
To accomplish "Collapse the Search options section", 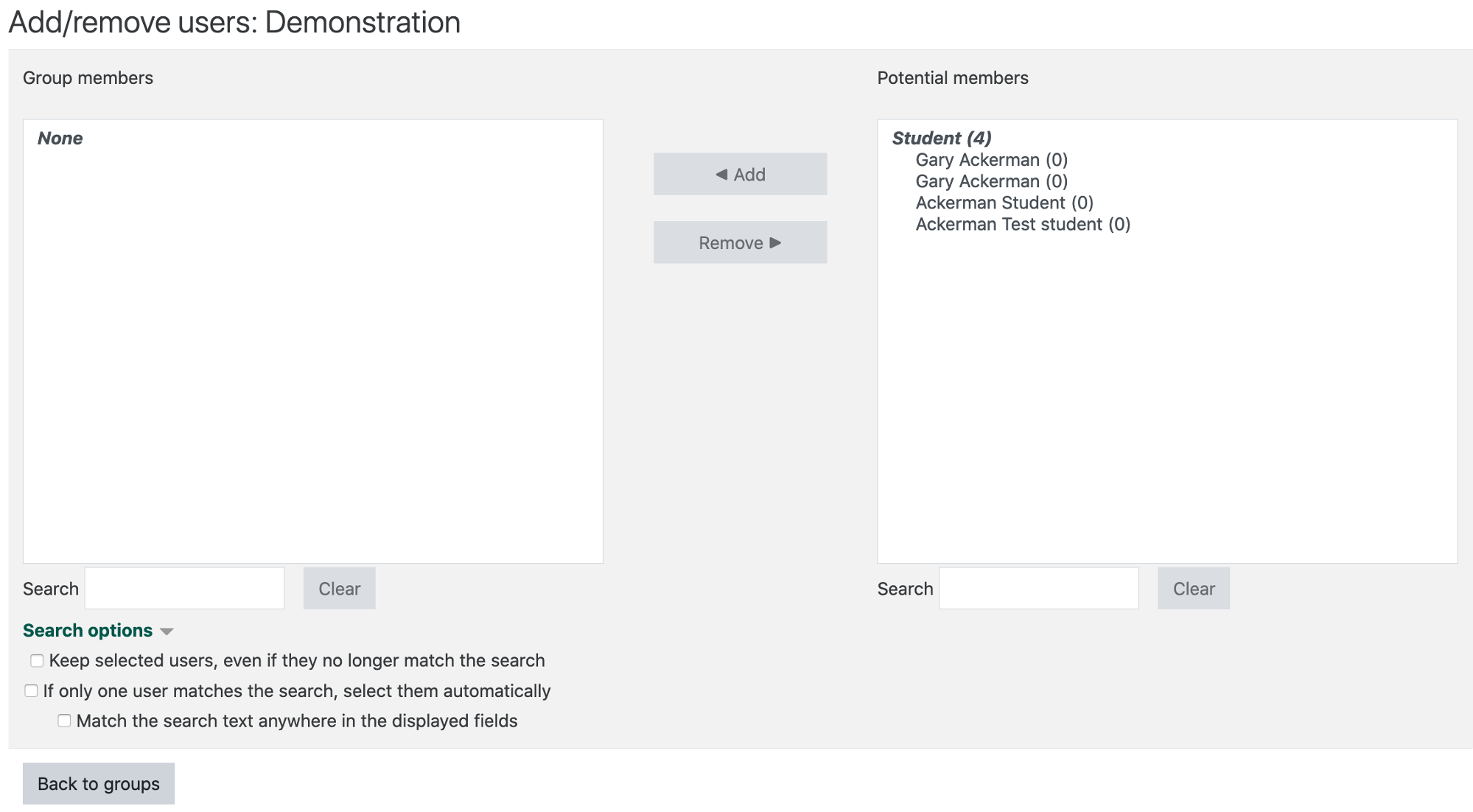I will click(87, 631).
